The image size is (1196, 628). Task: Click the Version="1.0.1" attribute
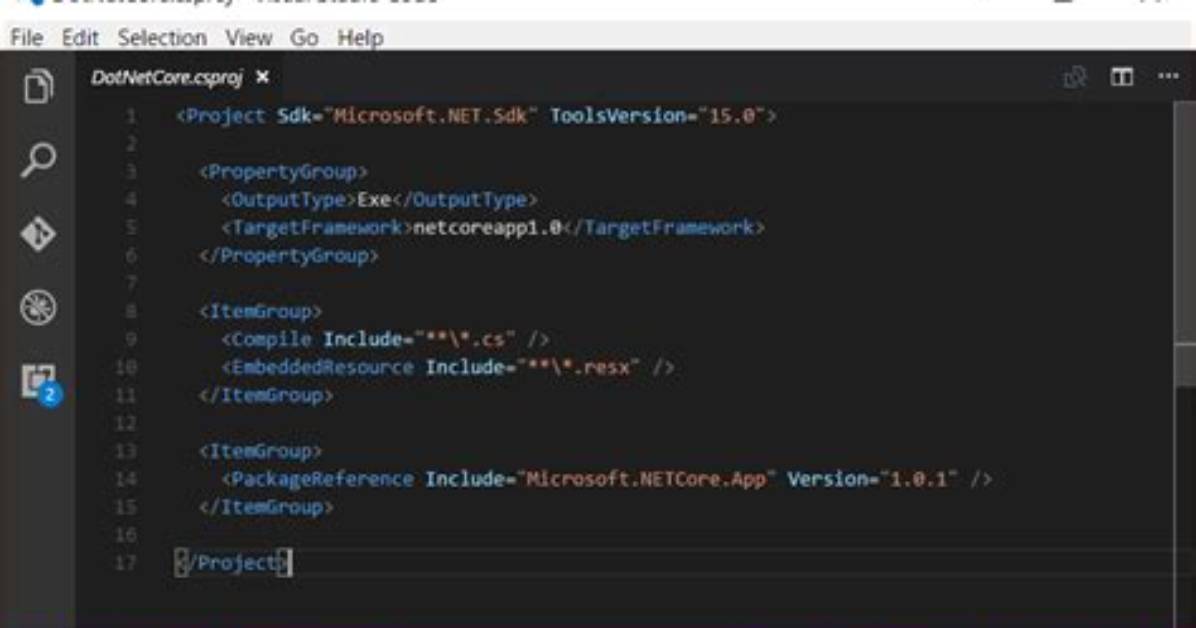point(872,479)
